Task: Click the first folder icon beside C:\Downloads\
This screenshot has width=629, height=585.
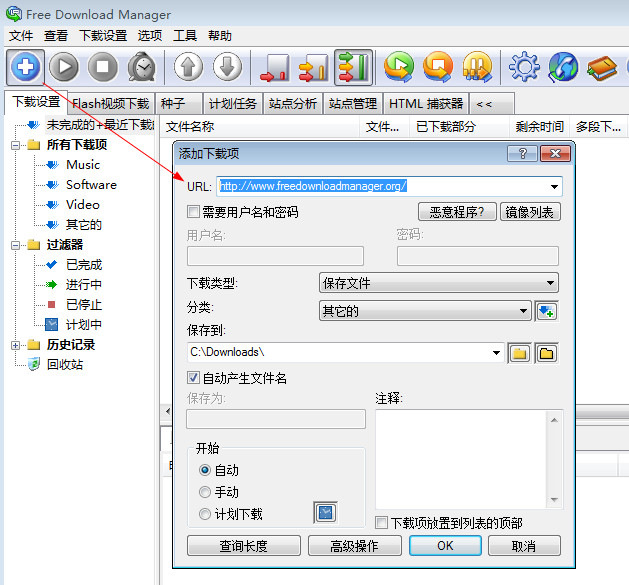Action: [x=519, y=353]
